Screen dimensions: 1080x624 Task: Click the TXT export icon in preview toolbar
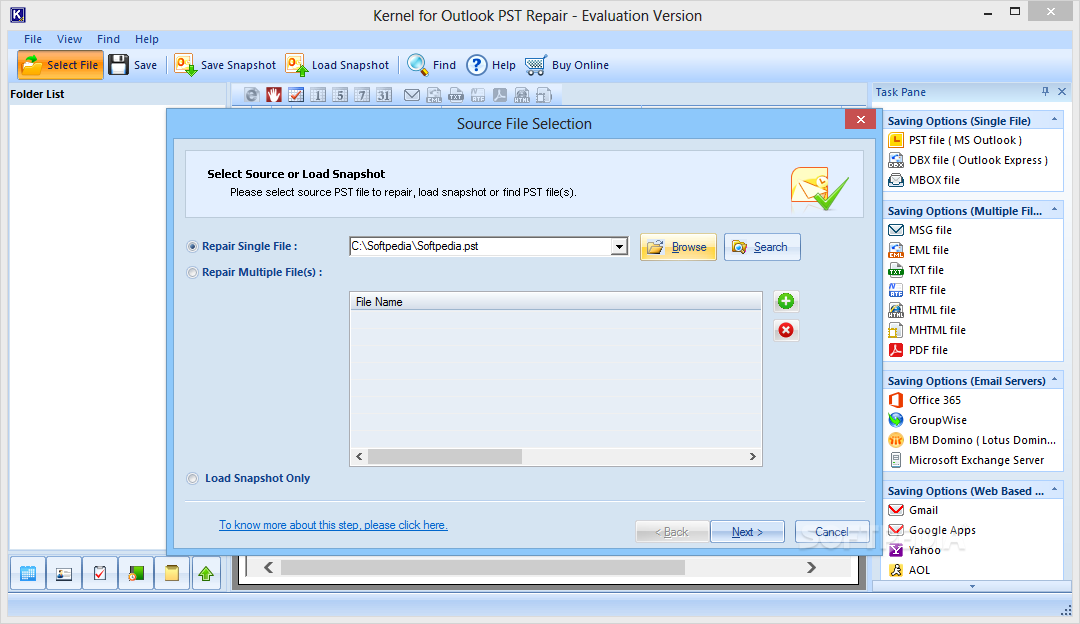[x=456, y=95]
